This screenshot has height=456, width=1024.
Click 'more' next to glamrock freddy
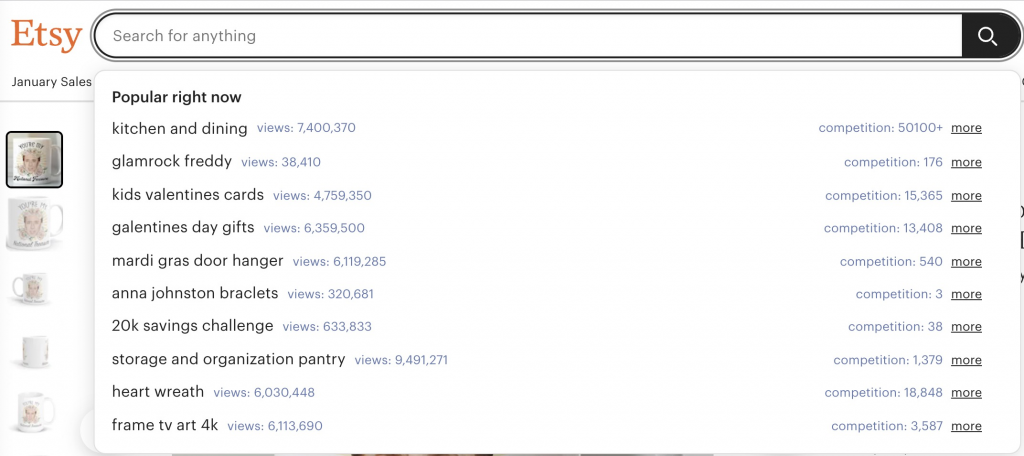click(x=966, y=162)
